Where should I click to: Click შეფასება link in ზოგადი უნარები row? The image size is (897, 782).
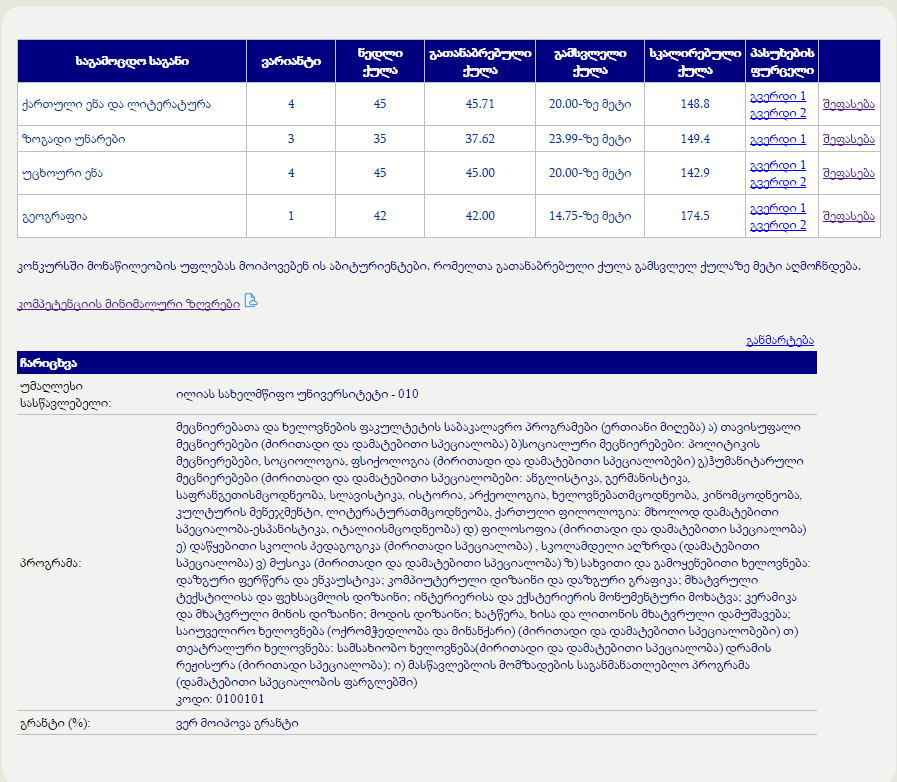[848, 139]
